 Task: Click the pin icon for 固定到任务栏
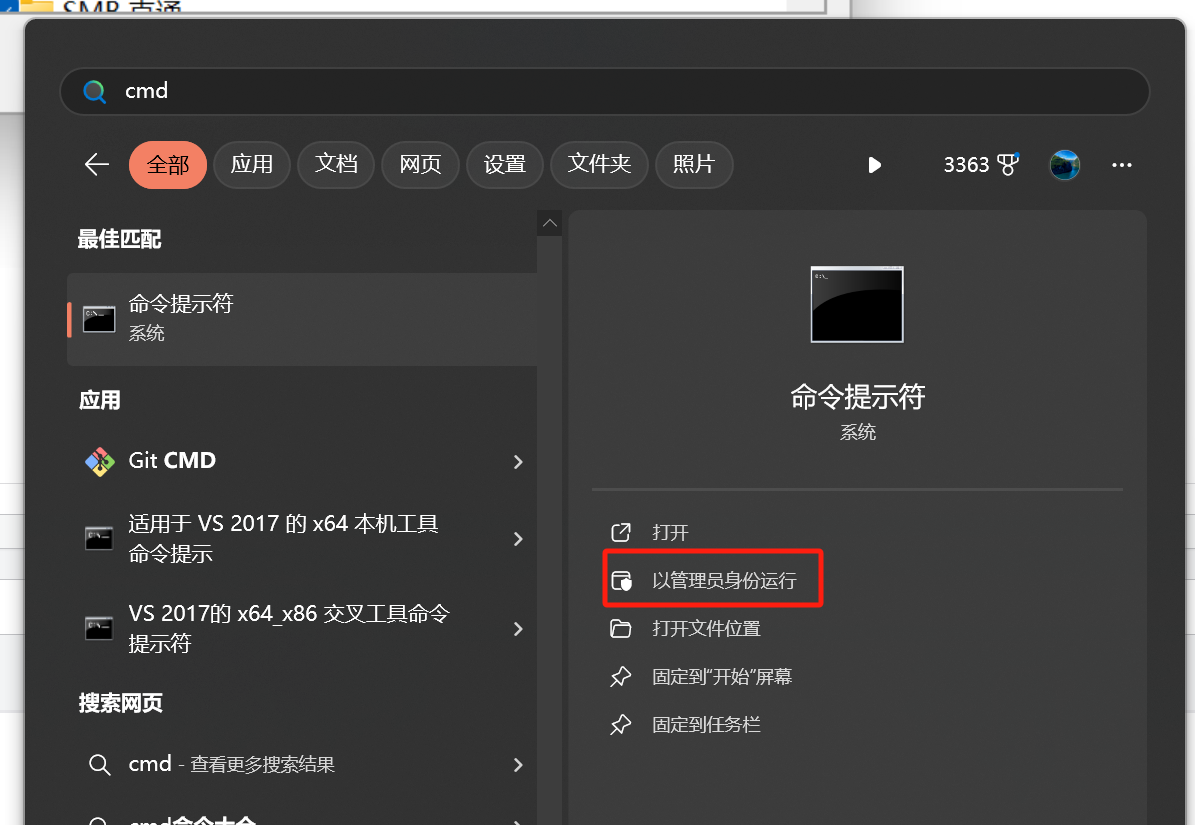[x=620, y=724]
